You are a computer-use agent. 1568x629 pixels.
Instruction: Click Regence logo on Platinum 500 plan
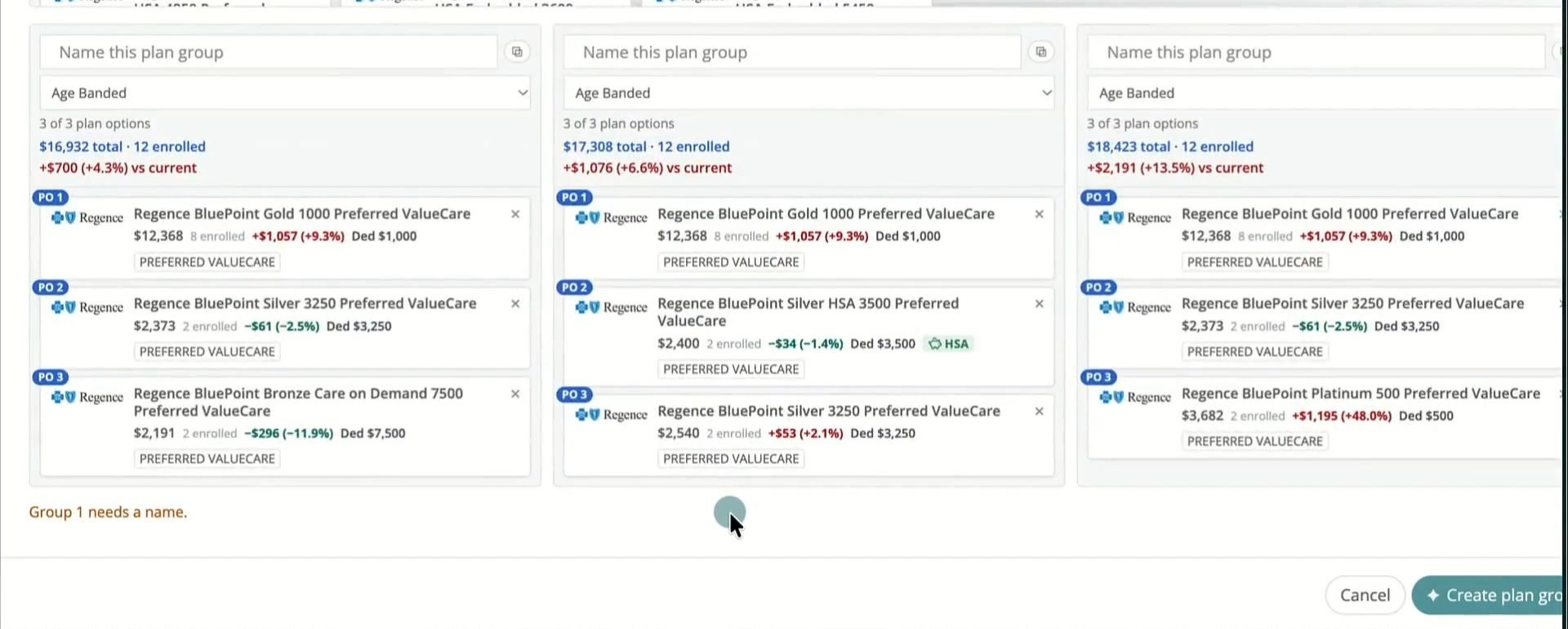click(1135, 397)
